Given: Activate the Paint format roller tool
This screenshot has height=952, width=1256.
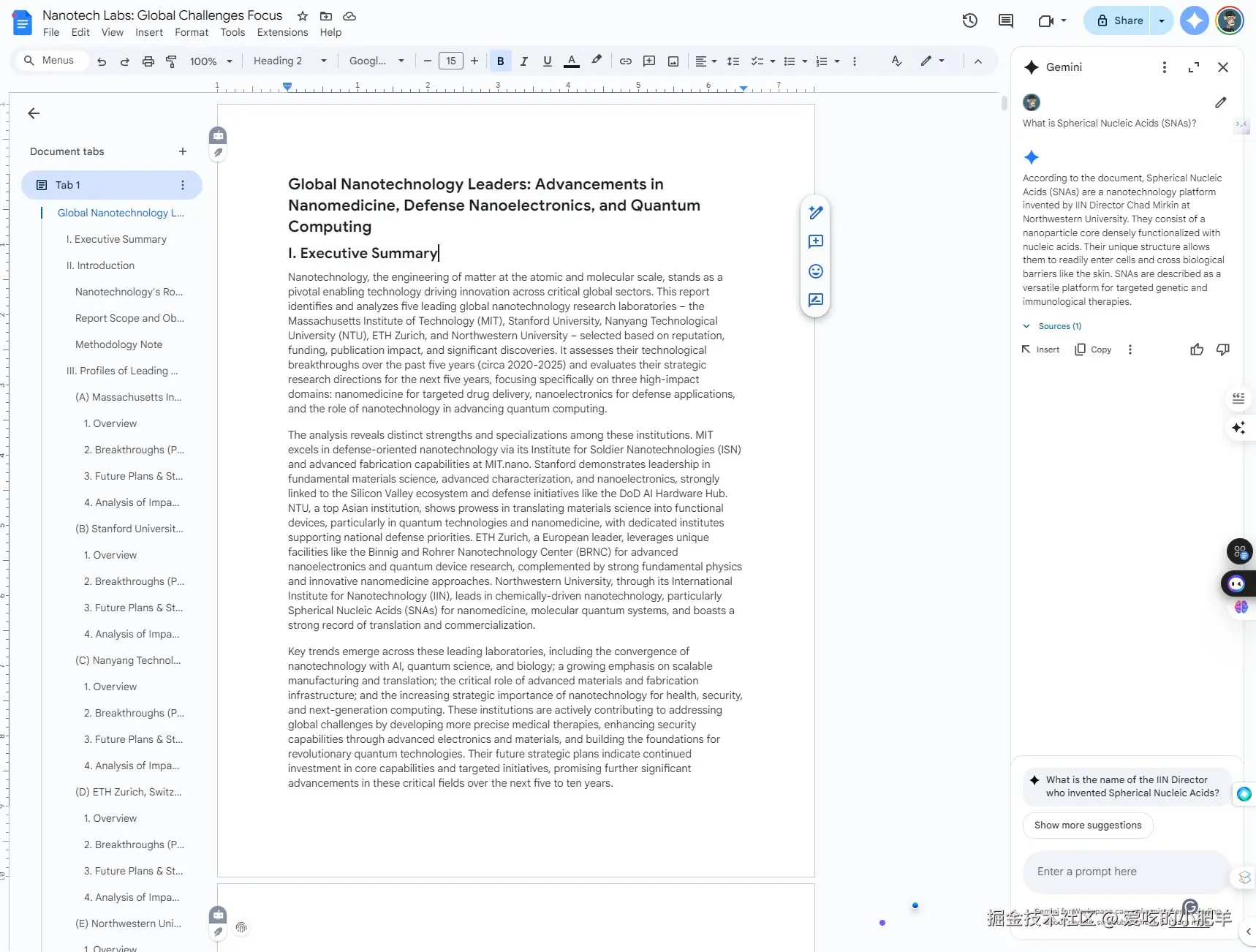Looking at the screenshot, I should click(x=172, y=61).
